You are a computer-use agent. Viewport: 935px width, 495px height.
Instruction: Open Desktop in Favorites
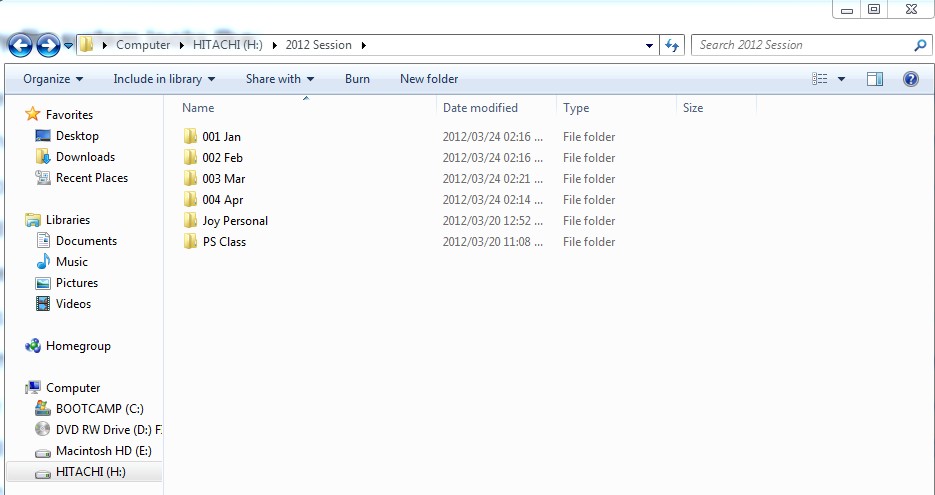77,136
